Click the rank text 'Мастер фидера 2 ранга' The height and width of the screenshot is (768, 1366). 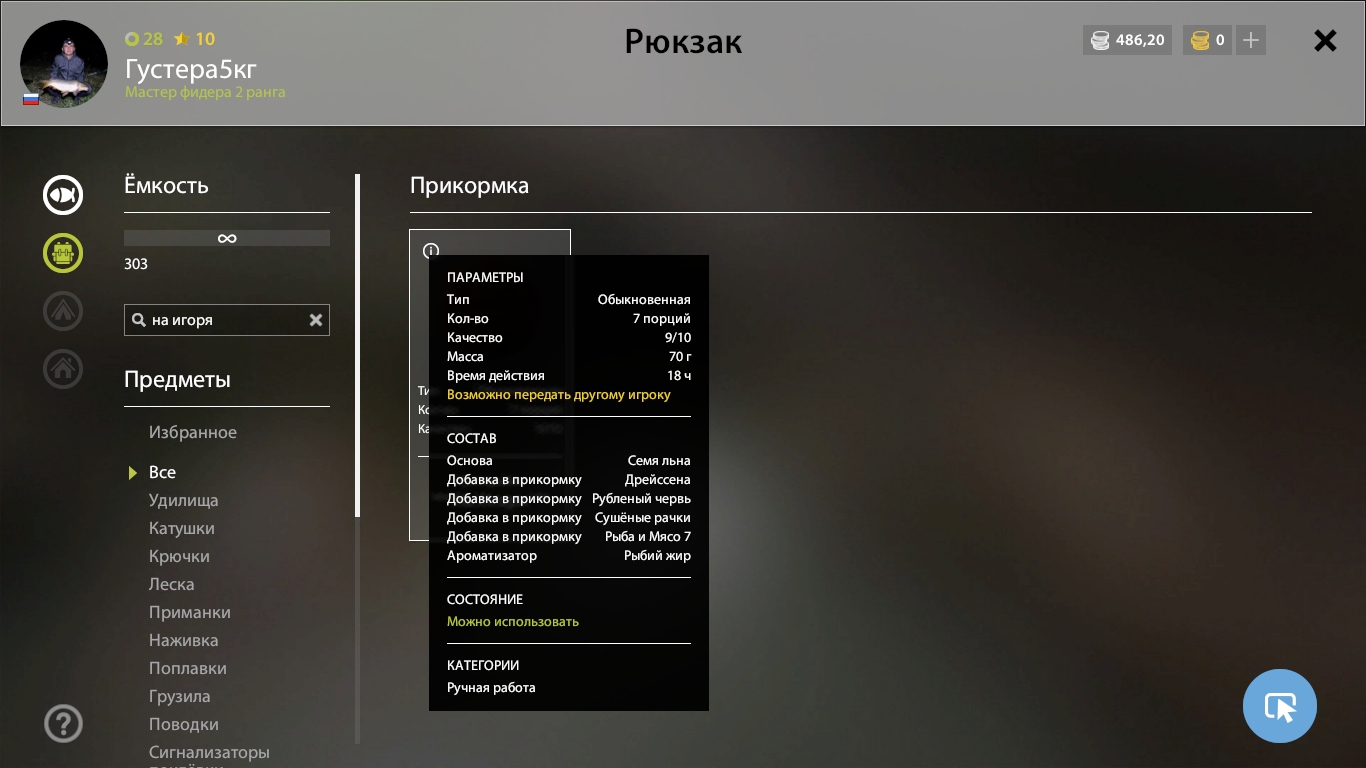pyautogui.click(x=205, y=92)
